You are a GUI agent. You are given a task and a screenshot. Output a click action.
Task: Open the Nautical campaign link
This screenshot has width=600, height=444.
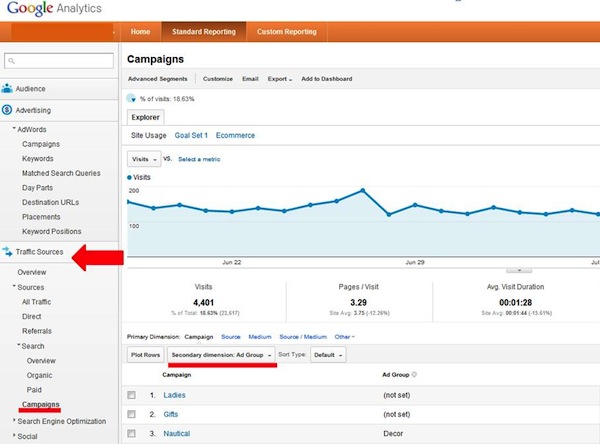pyautogui.click(x=176, y=433)
